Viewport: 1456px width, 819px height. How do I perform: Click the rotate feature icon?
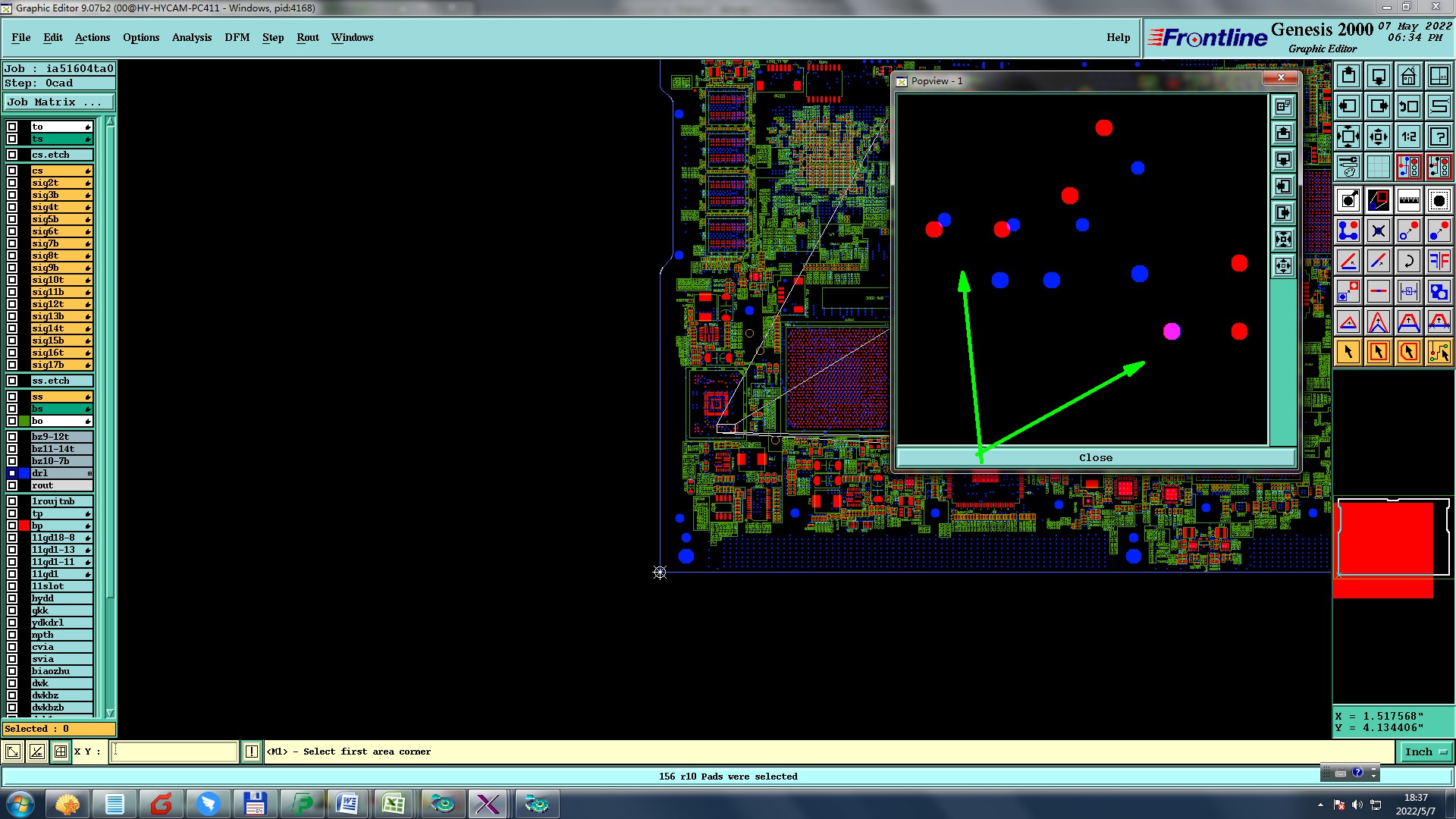1408,261
